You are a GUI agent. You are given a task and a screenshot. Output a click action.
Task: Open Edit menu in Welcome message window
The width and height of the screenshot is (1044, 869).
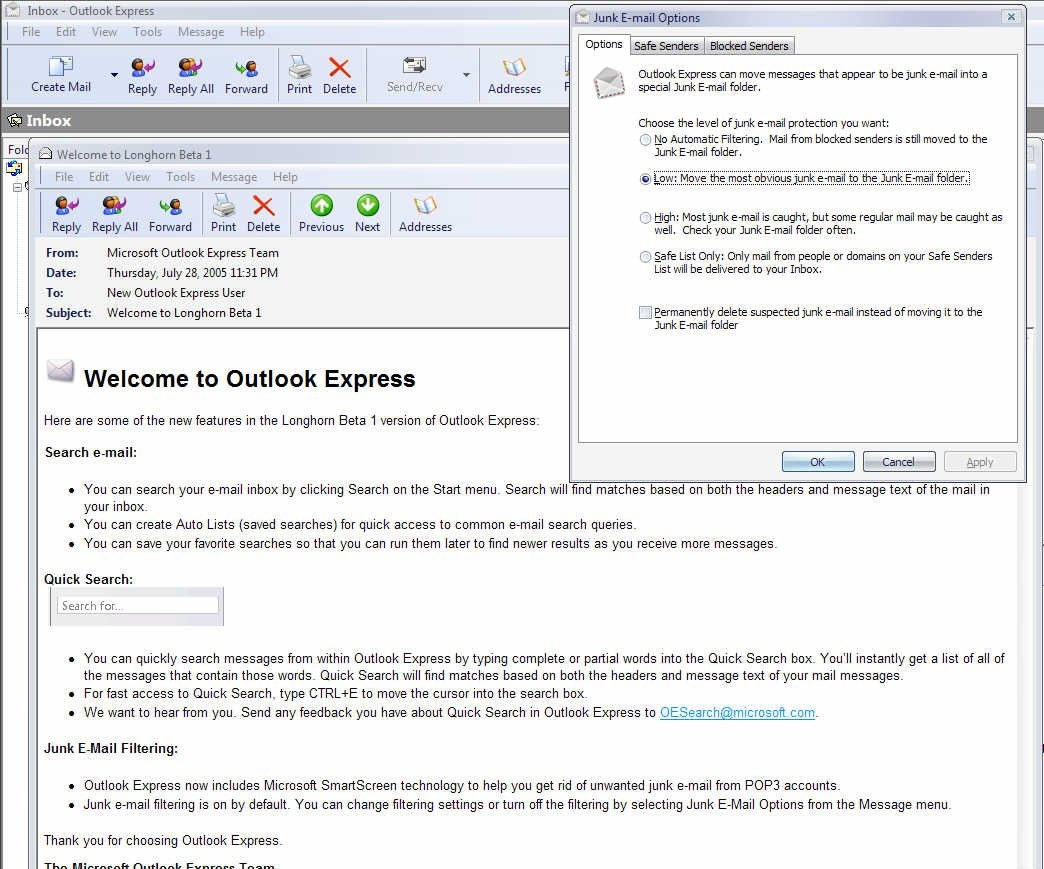(99, 176)
